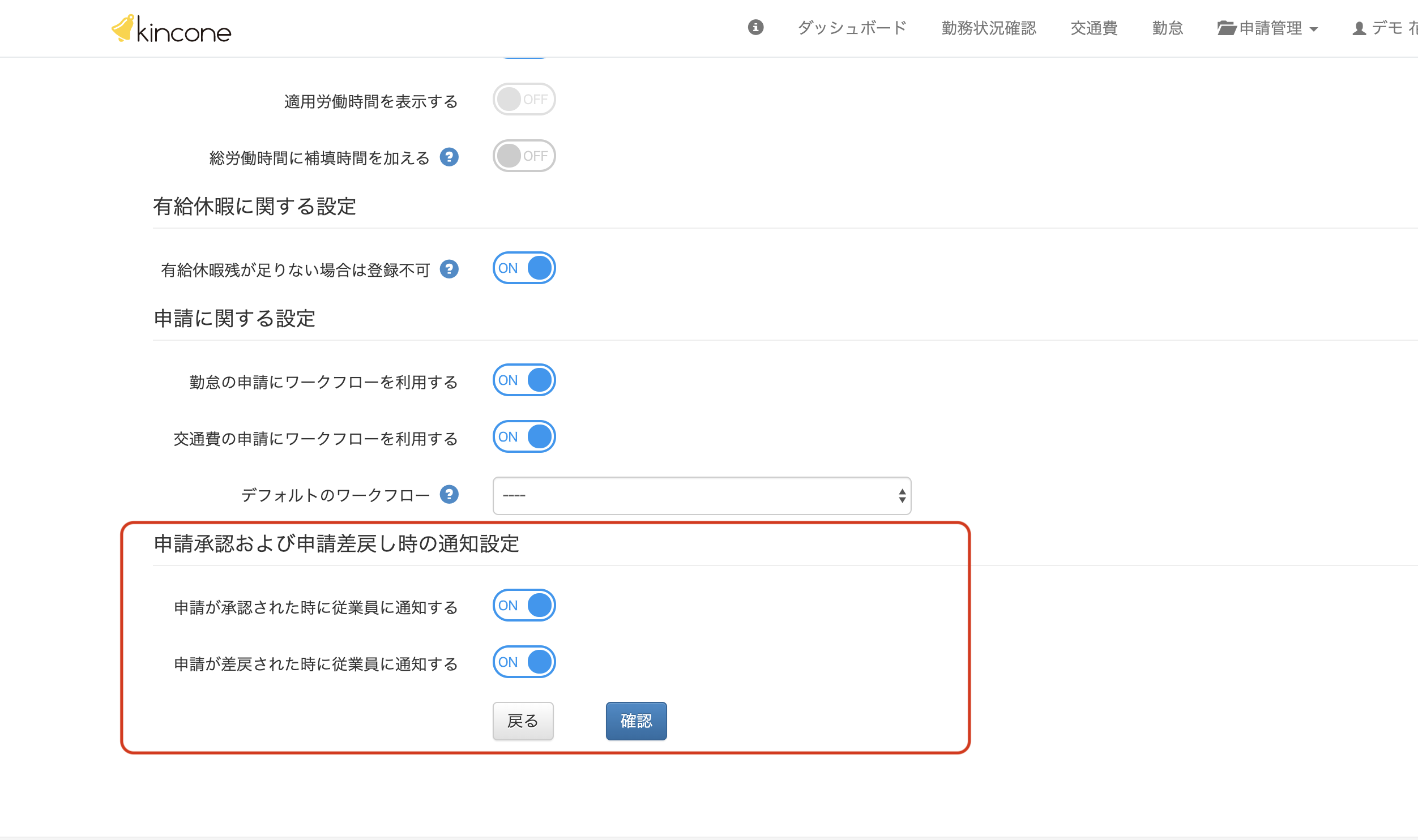This screenshot has width=1418, height=840.
Task: Turn off 勤怠の申請にワークフローを利用する
Action: coord(524,380)
